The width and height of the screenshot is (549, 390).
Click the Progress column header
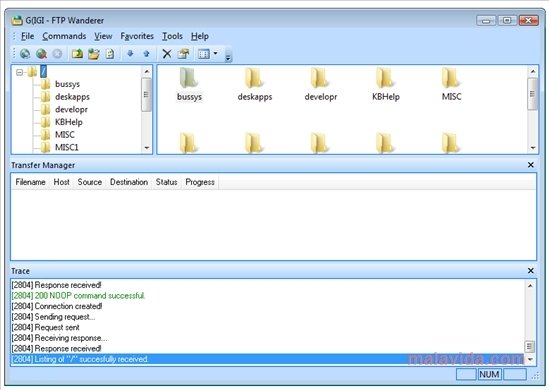click(200, 182)
